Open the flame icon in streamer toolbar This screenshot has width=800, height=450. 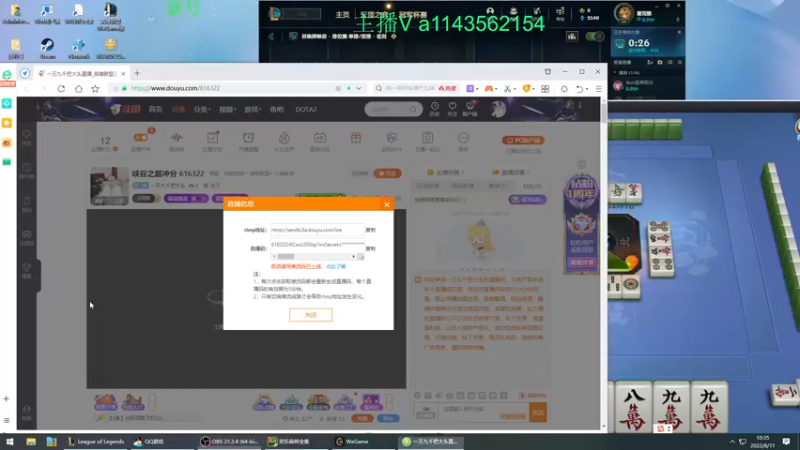click(284, 138)
